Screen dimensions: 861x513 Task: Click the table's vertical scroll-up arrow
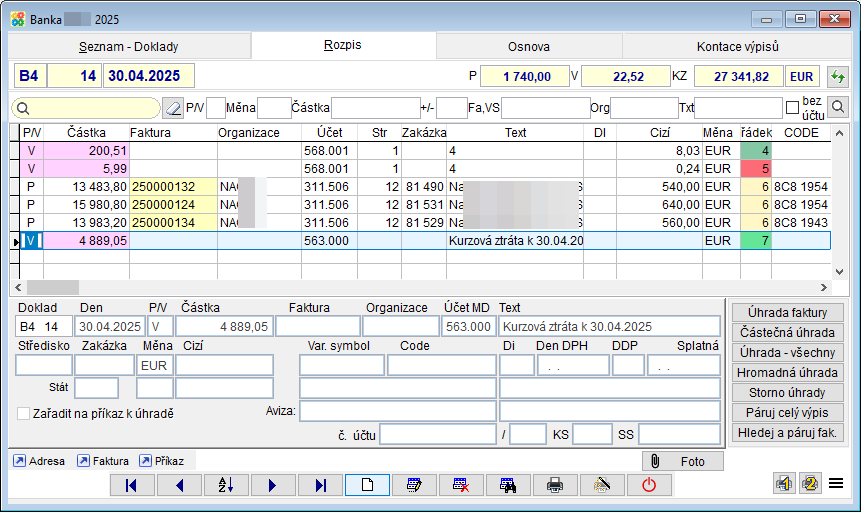pyautogui.click(x=839, y=133)
